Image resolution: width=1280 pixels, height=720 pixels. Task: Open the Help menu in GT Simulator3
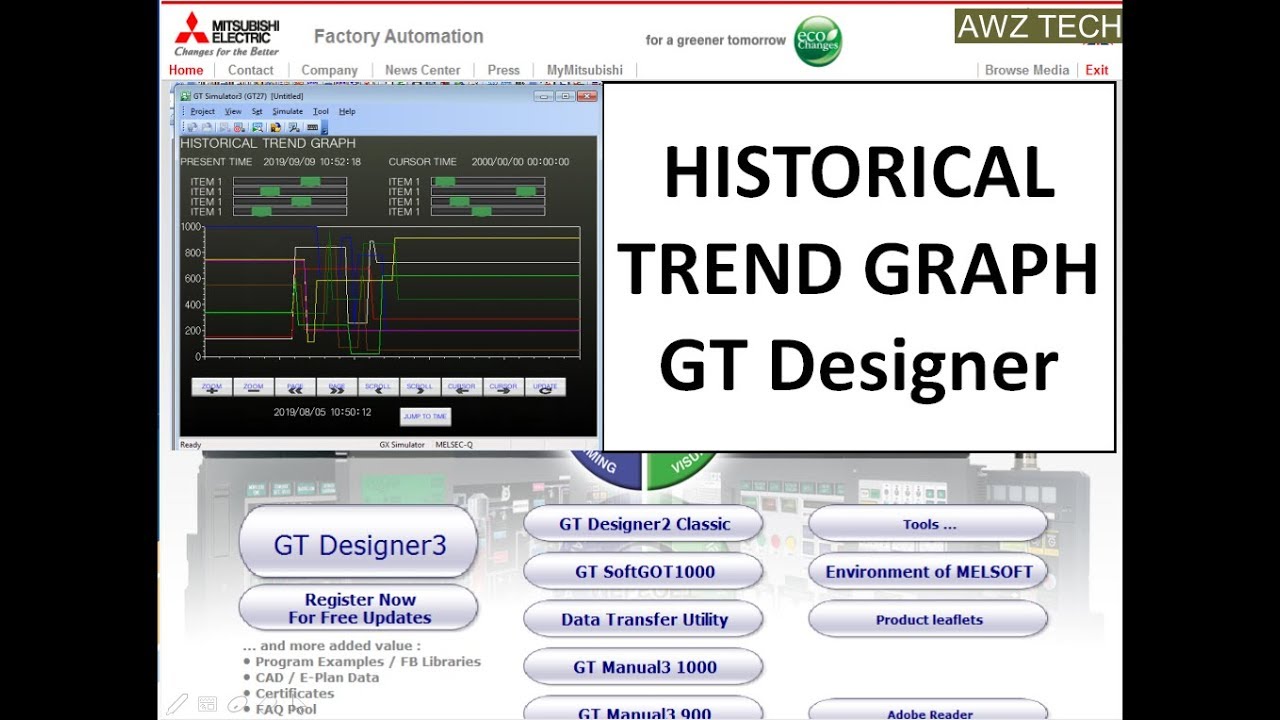pos(347,111)
